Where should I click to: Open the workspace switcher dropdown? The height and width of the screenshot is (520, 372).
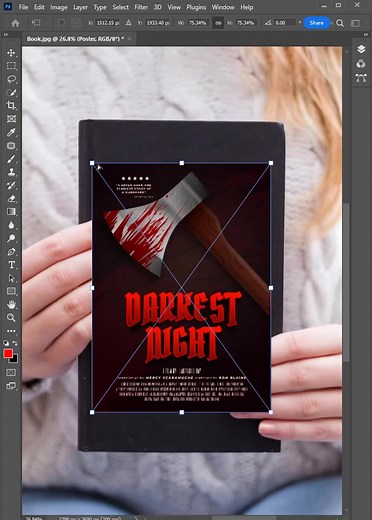click(x=355, y=23)
